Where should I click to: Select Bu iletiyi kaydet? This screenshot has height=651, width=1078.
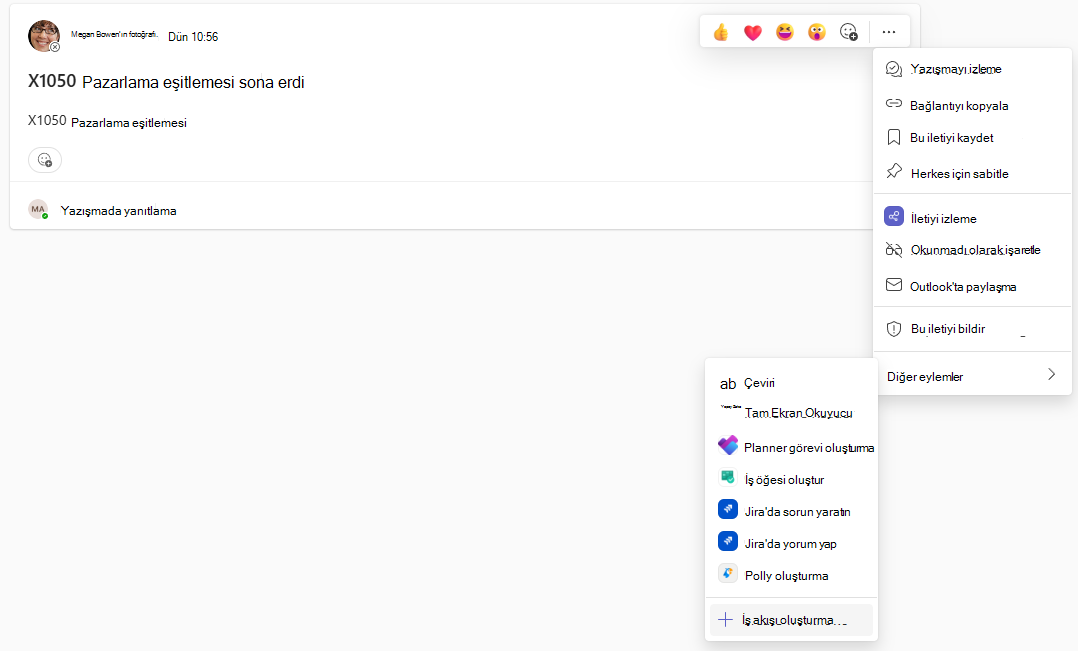click(972, 138)
